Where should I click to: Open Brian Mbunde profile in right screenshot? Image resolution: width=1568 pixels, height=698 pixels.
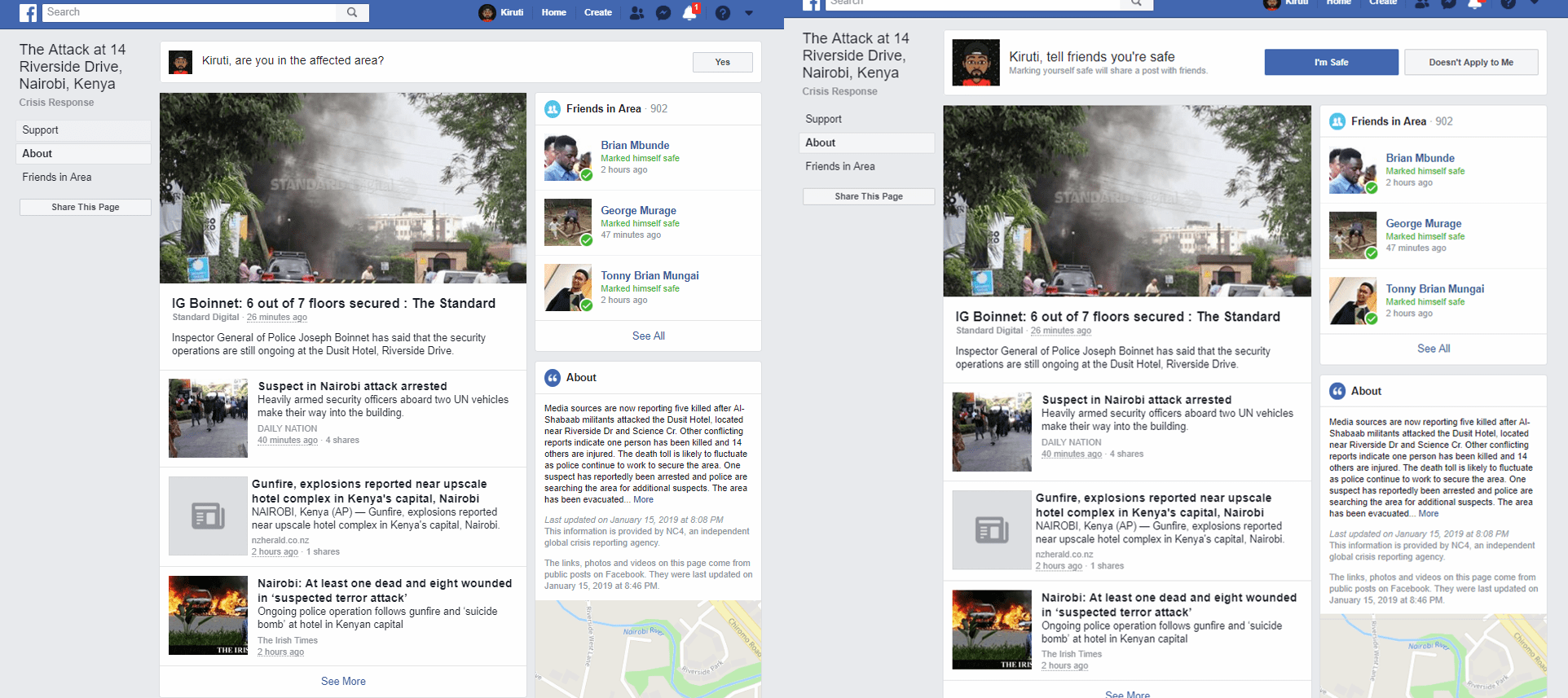click(x=1420, y=158)
